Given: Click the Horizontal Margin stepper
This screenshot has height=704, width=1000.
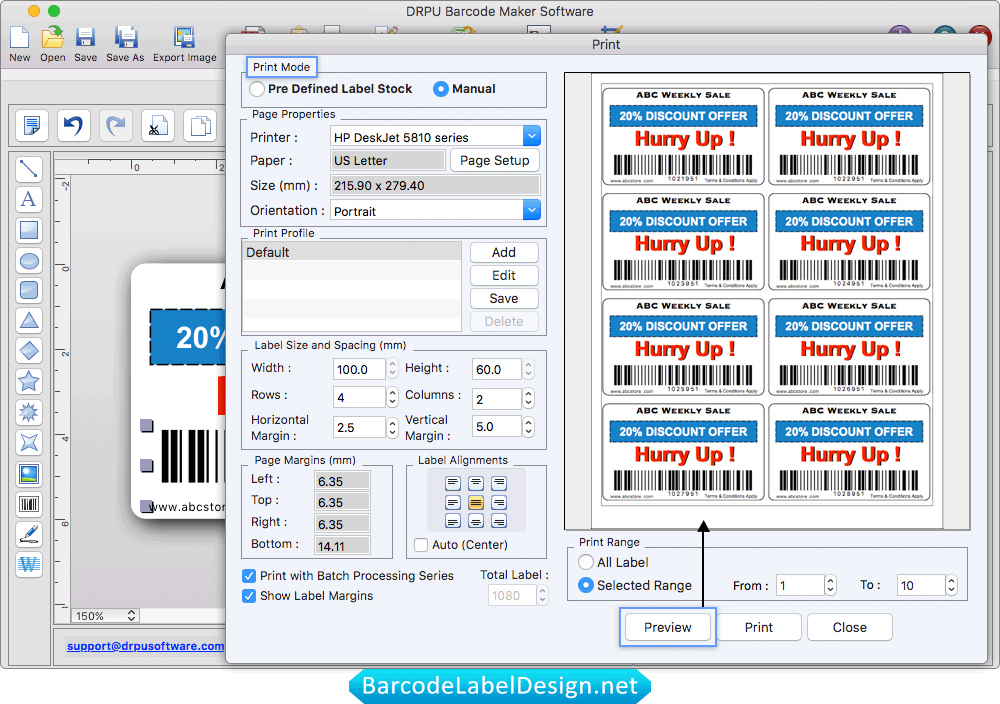Looking at the screenshot, I should coord(393,427).
